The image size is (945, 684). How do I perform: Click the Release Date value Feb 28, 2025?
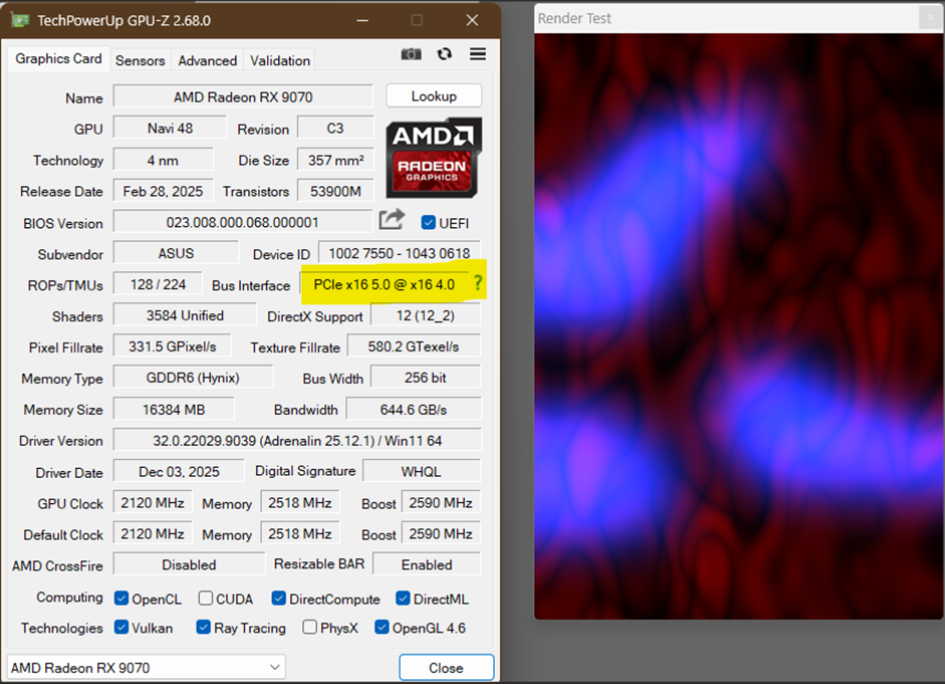[x=163, y=192]
